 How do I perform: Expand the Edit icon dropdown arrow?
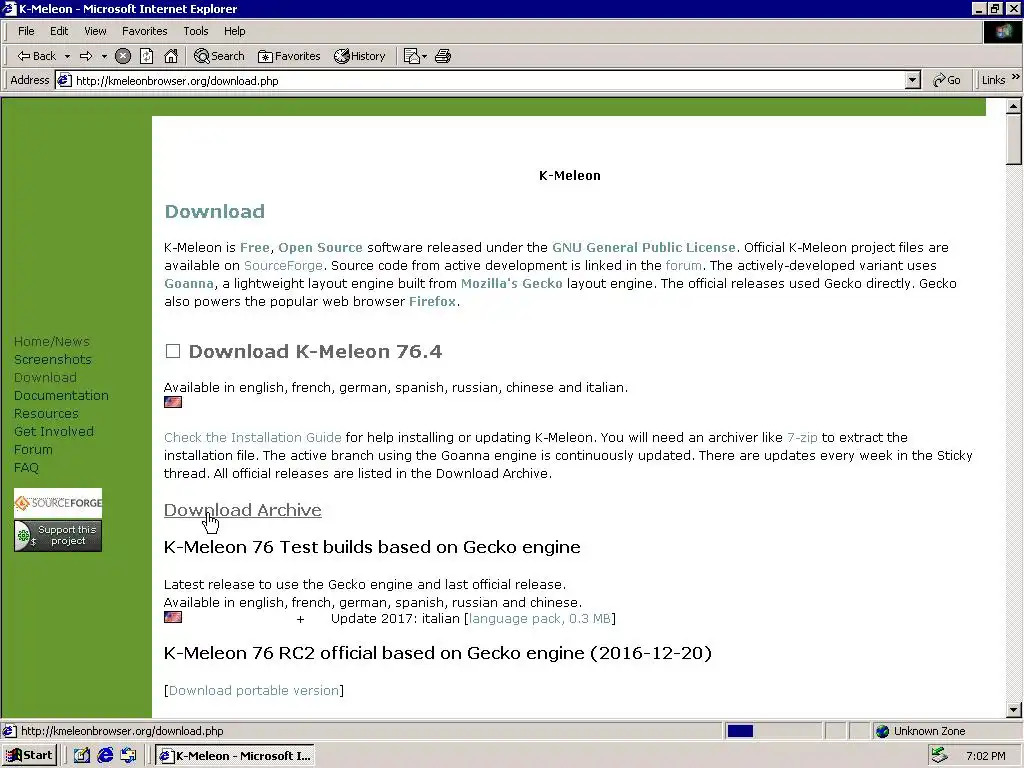[424, 56]
